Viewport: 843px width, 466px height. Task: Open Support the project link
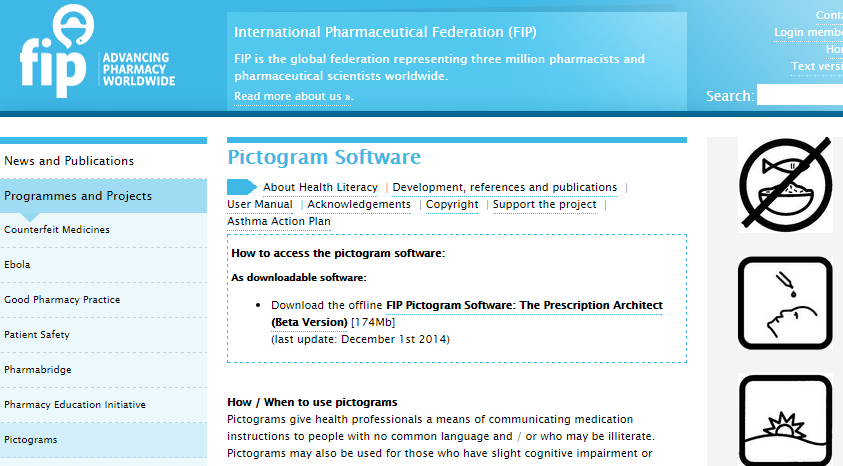[545, 204]
